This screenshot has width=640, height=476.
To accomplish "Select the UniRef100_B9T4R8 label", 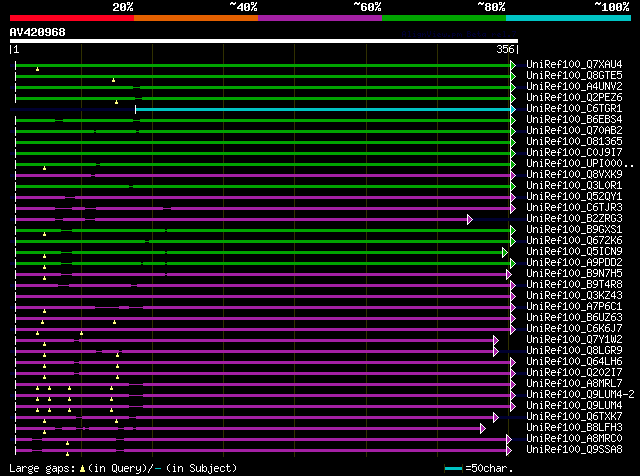I will 574,285.
